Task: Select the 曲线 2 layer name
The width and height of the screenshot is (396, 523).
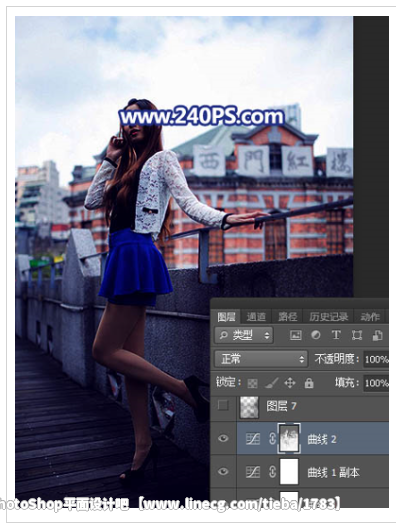Action: (x=322, y=439)
